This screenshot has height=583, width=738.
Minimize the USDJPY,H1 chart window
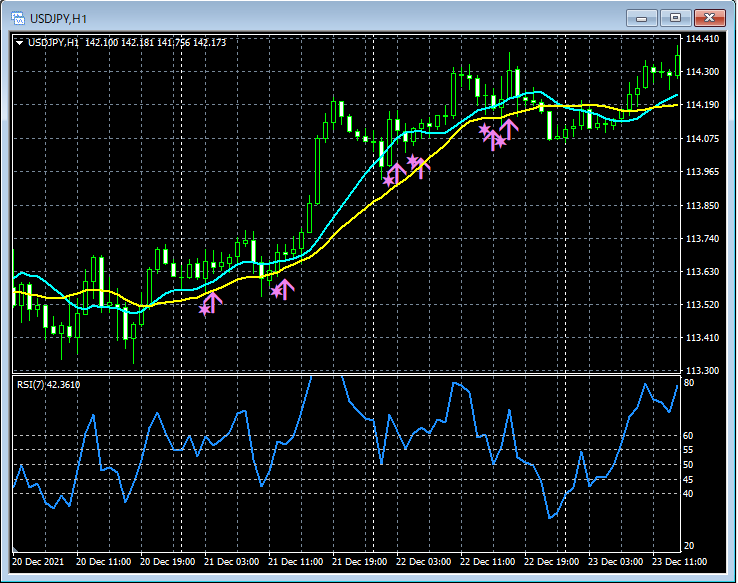pyautogui.click(x=642, y=18)
